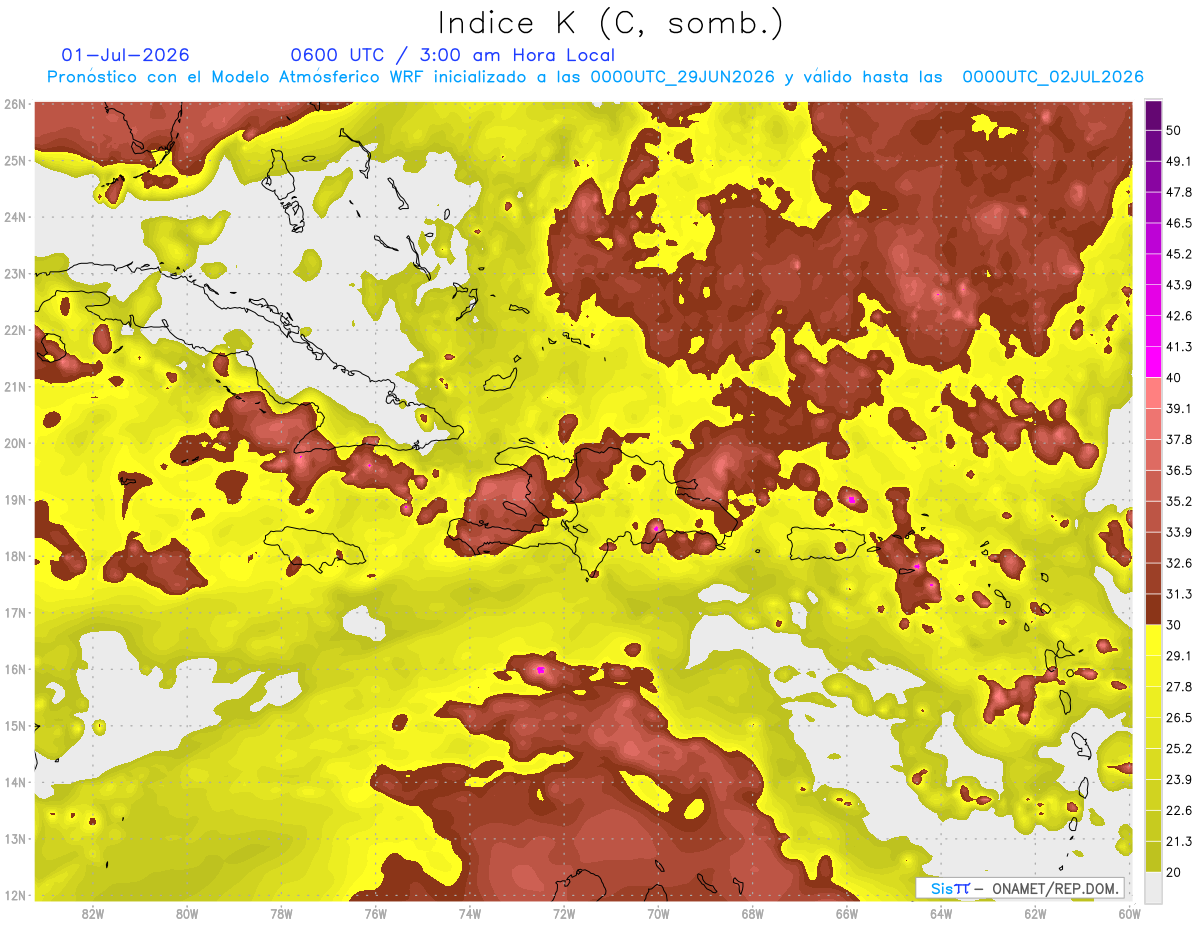Click the colorbar label "41.3"
The width and height of the screenshot is (1200, 927).
1178,347
